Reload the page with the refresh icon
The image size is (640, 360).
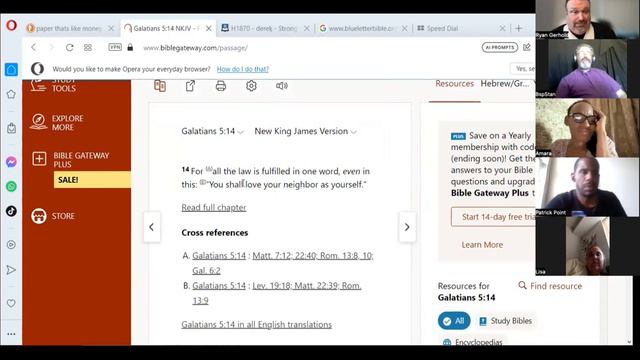(69, 47)
